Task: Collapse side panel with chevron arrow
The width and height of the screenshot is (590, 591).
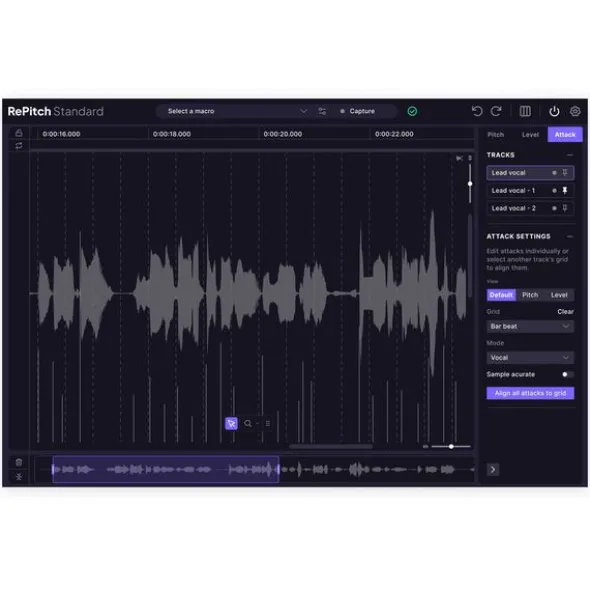Action: tap(493, 469)
